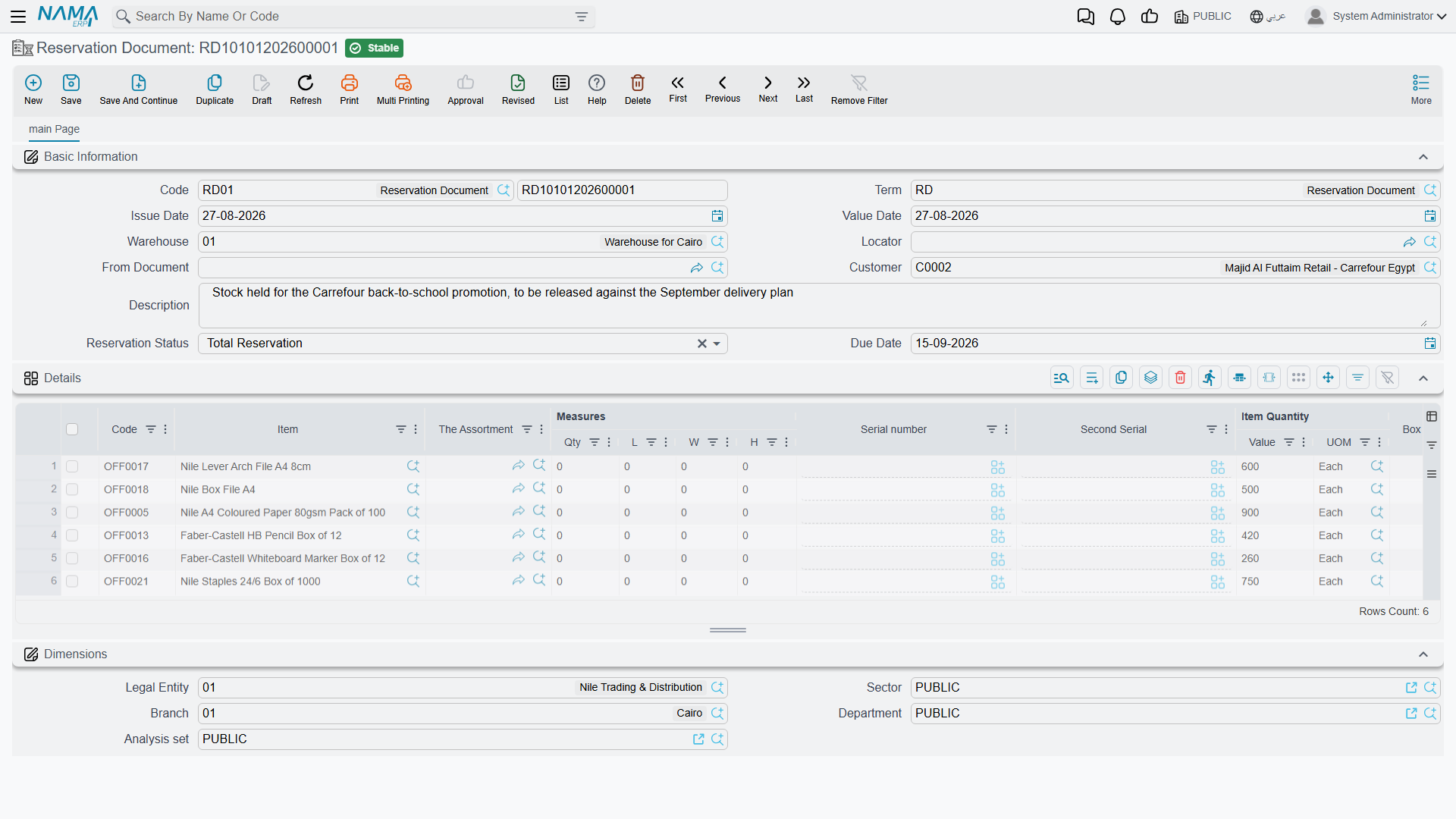Image resolution: width=1456 pixels, height=819 pixels.
Task: Open Sector PUBLIC in new window
Action: coord(1411,688)
